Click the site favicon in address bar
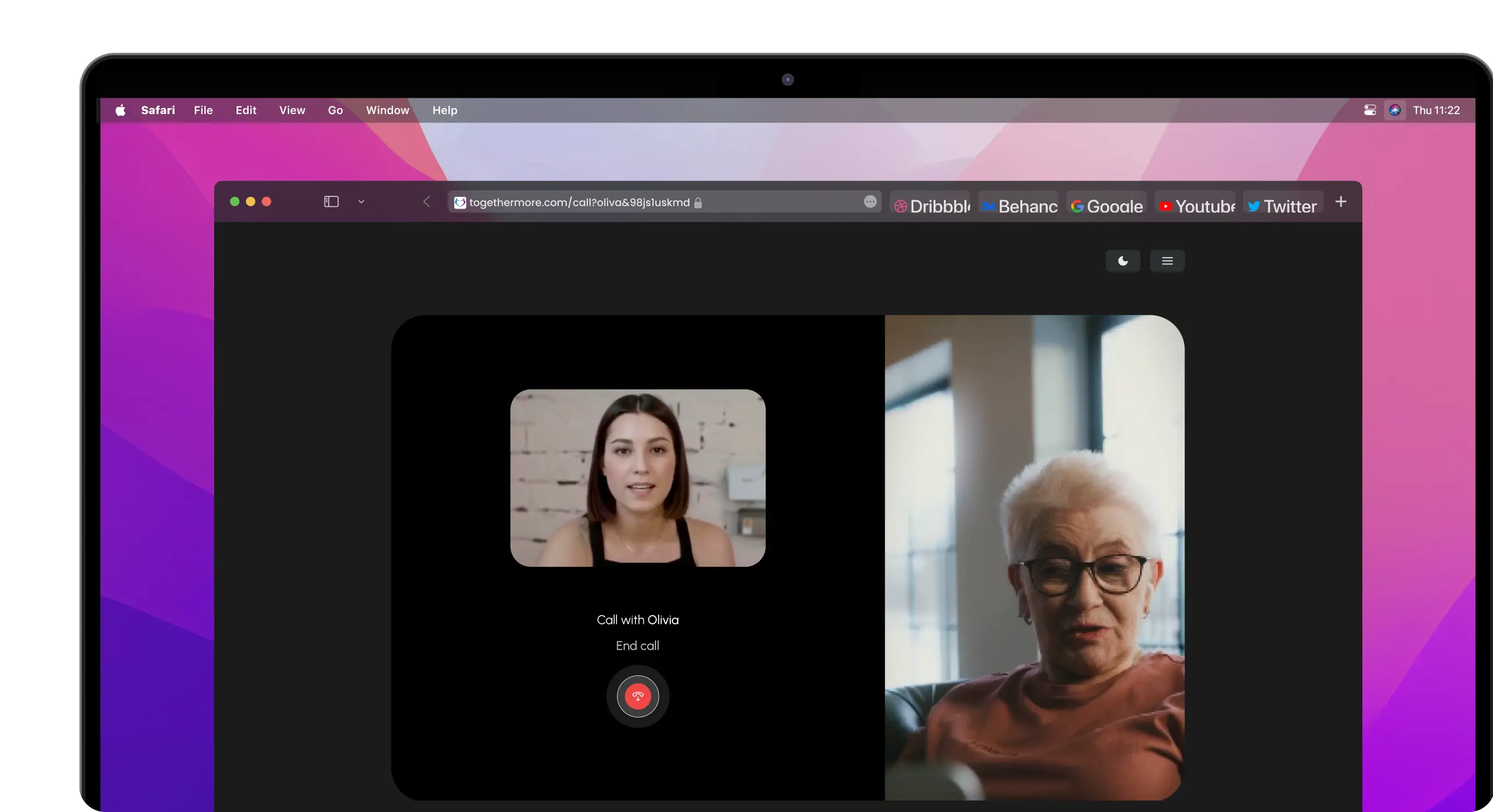The height and width of the screenshot is (812, 1493). click(x=459, y=202)
